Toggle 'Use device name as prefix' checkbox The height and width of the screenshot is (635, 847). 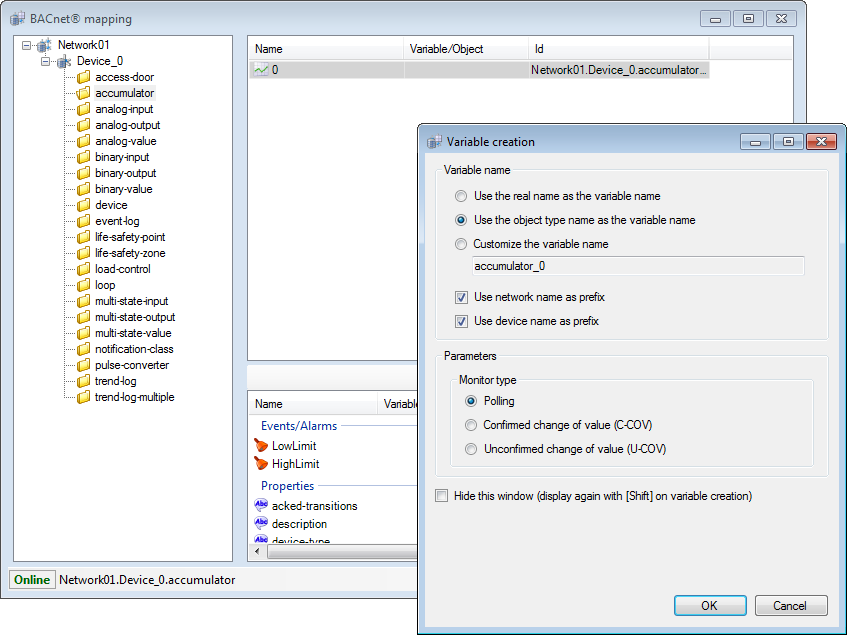point(461,321)
